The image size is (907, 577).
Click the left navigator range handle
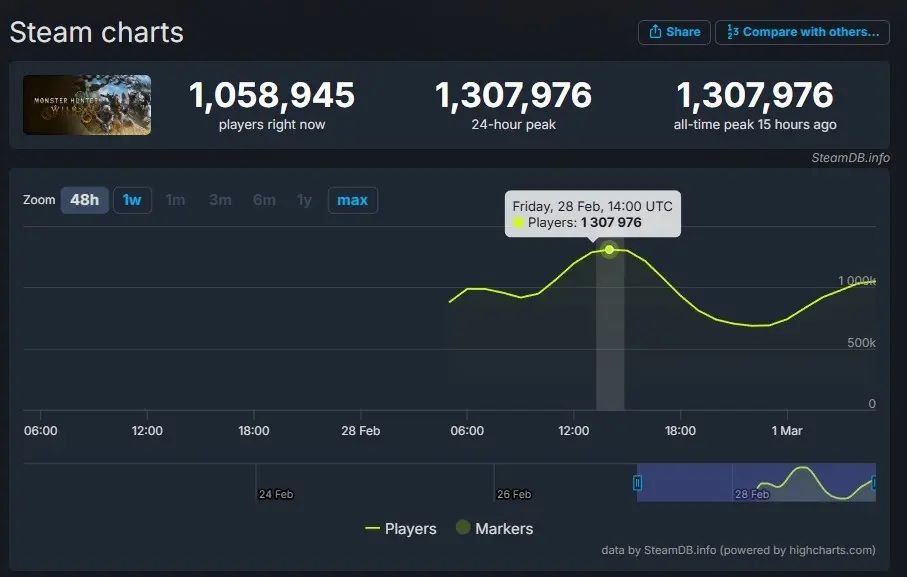coord(637,483)
